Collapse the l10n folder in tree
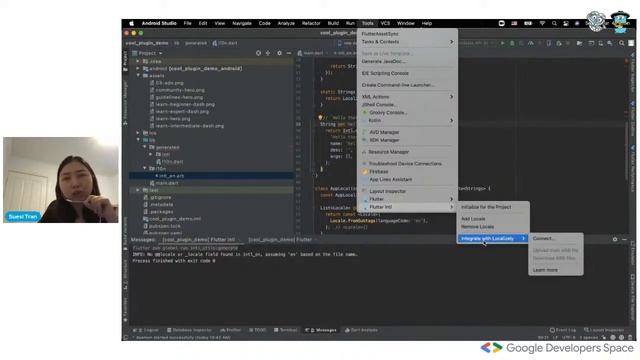This screenshot has height=360, width=640. coord(145,168)
